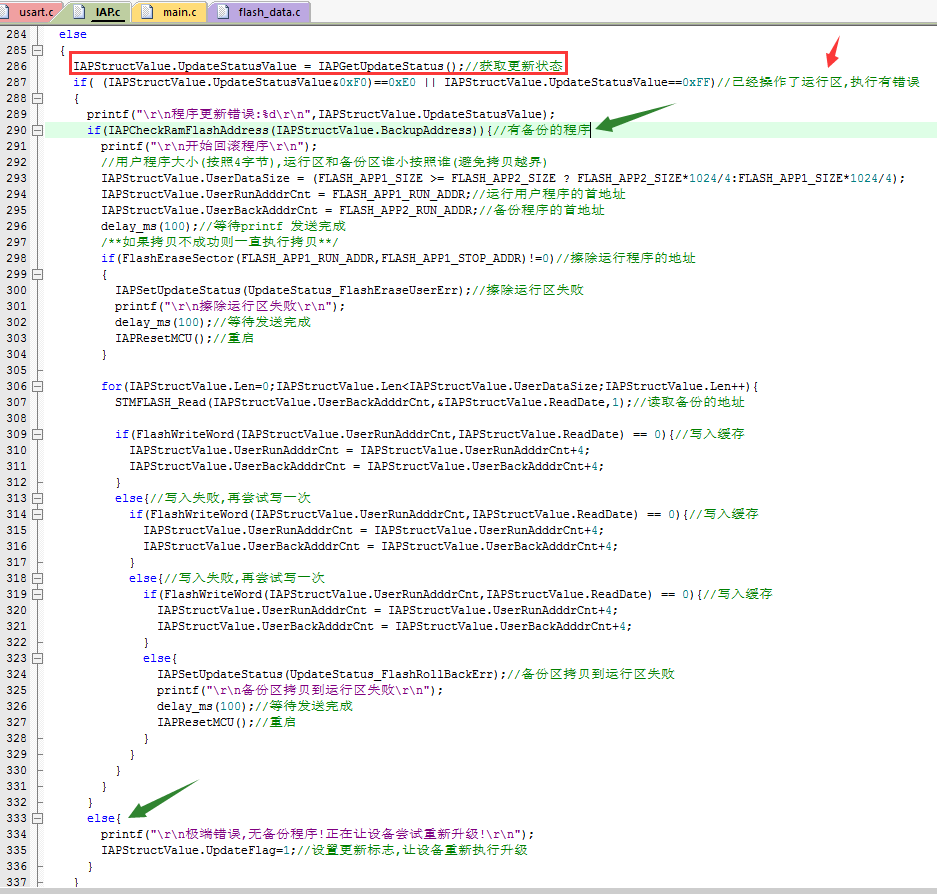This screenshot has width=937, height=894.
Task: Click line number 307 in the gutter
Action: [16, 402]
